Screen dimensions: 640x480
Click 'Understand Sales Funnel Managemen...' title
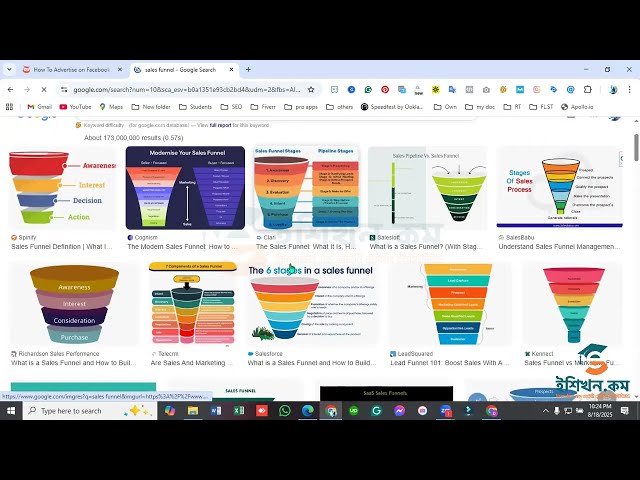point(559,247)
